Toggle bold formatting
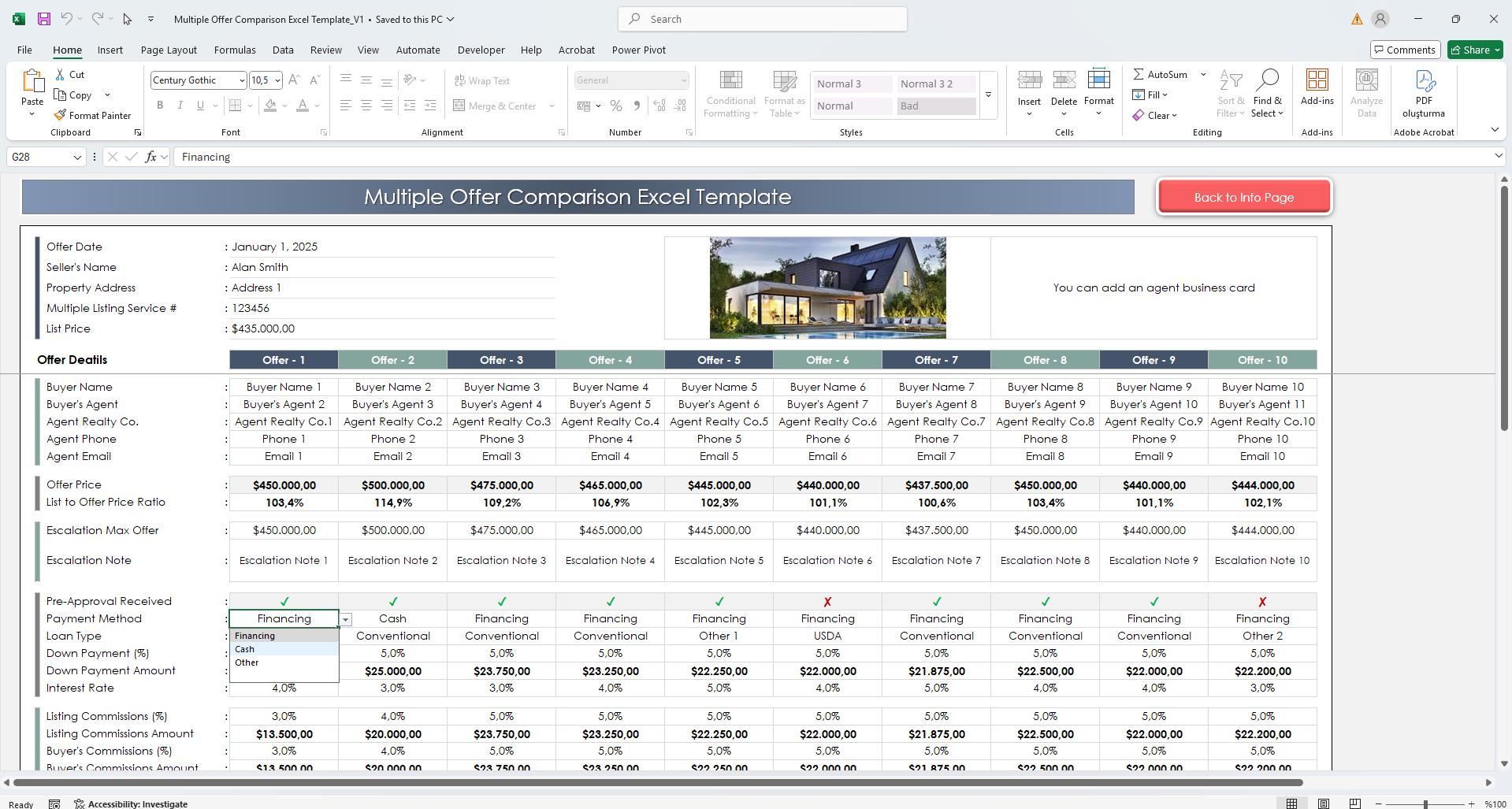This screenshot has width=1512, height=809. click(160, 105)
